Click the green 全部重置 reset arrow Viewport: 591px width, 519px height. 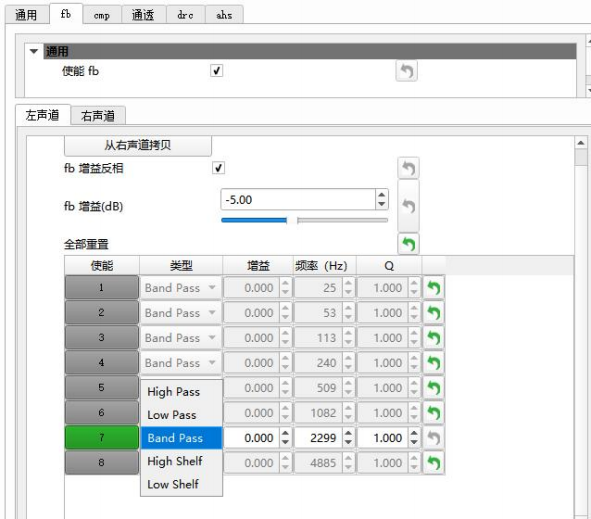click(409, 244)
